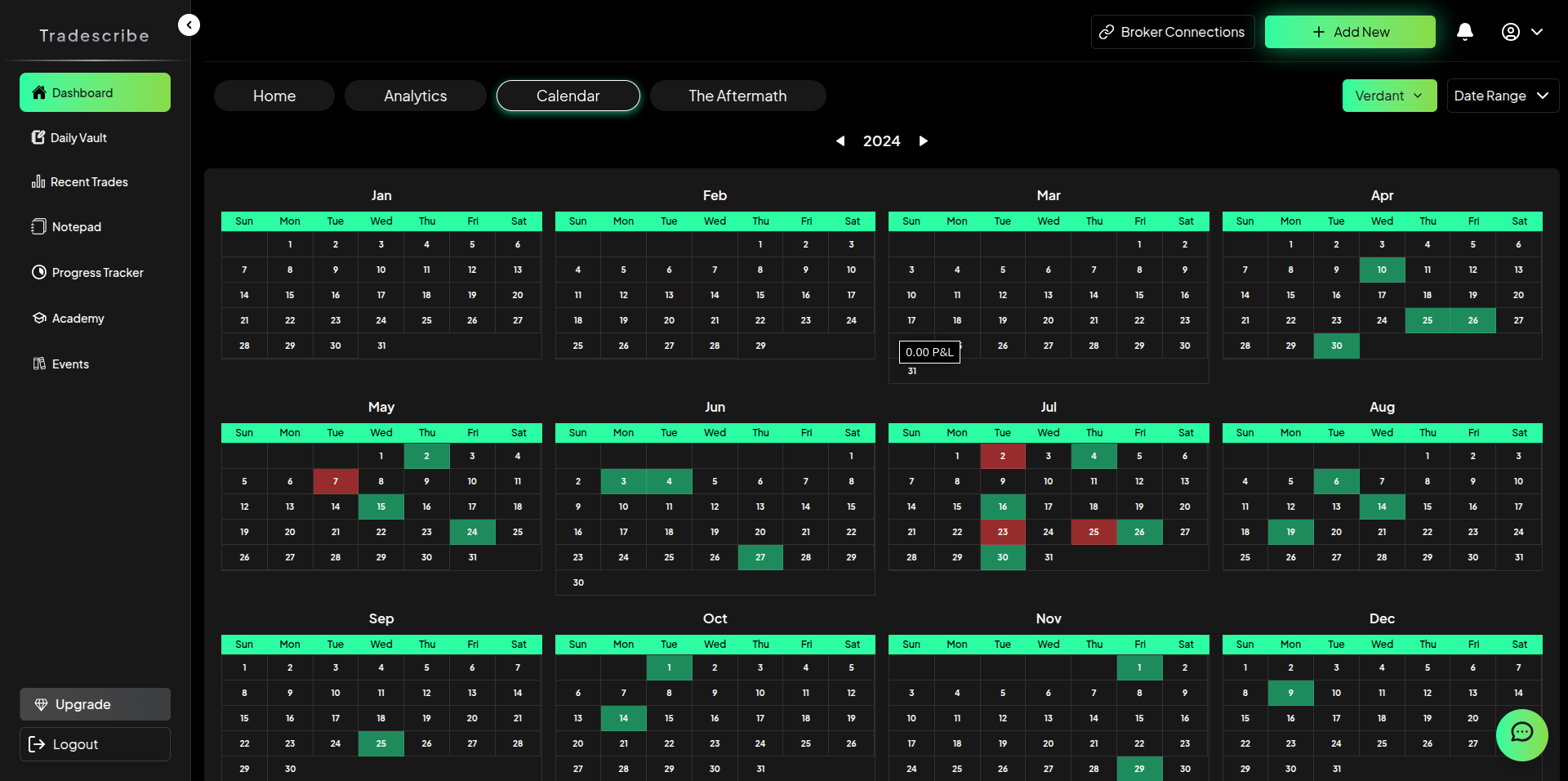Click the Upgrade button
This screenshot has width=1568, height=781.
tap(95, 704)
